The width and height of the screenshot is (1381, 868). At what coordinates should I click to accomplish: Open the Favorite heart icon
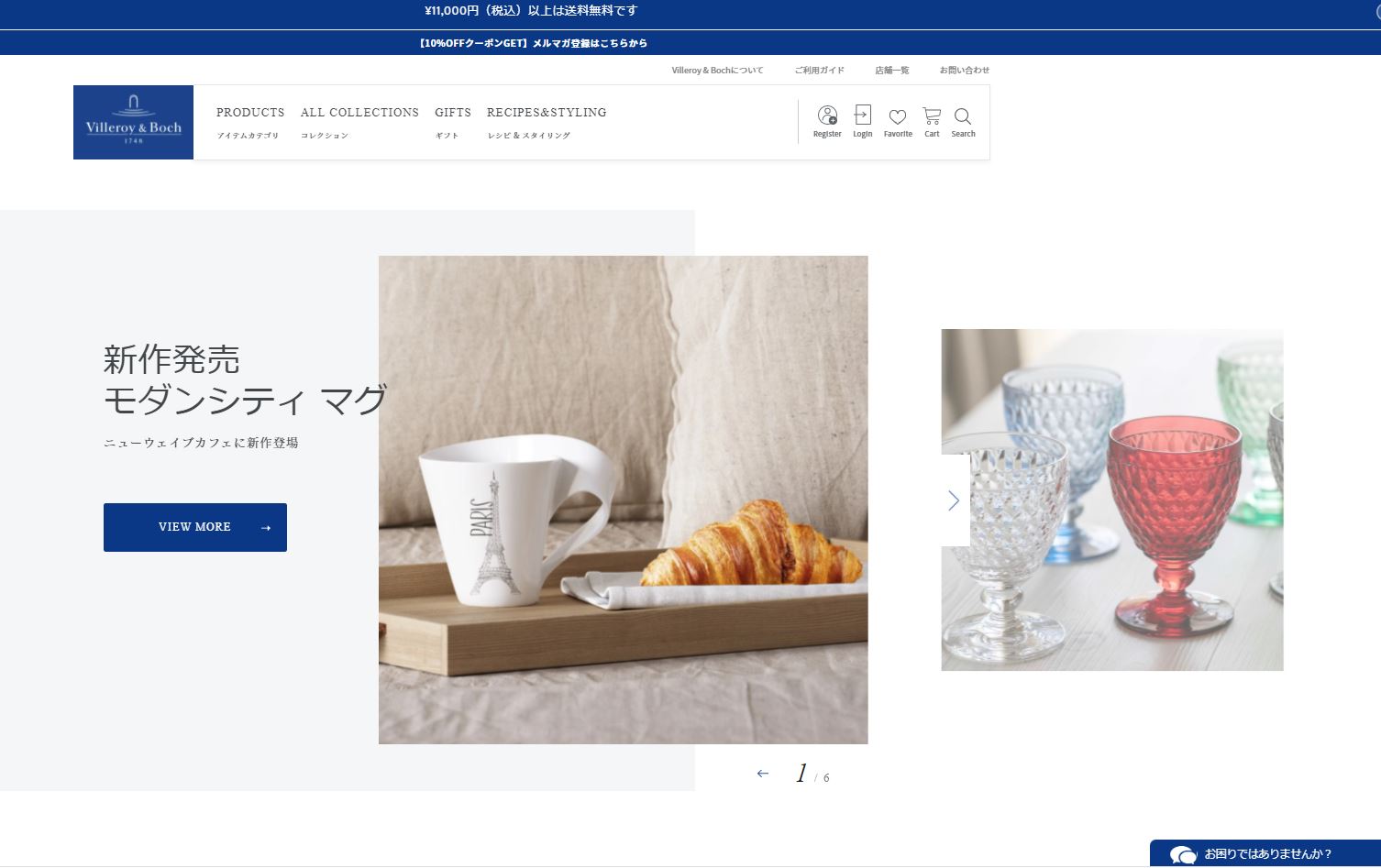tap(898, 121)
